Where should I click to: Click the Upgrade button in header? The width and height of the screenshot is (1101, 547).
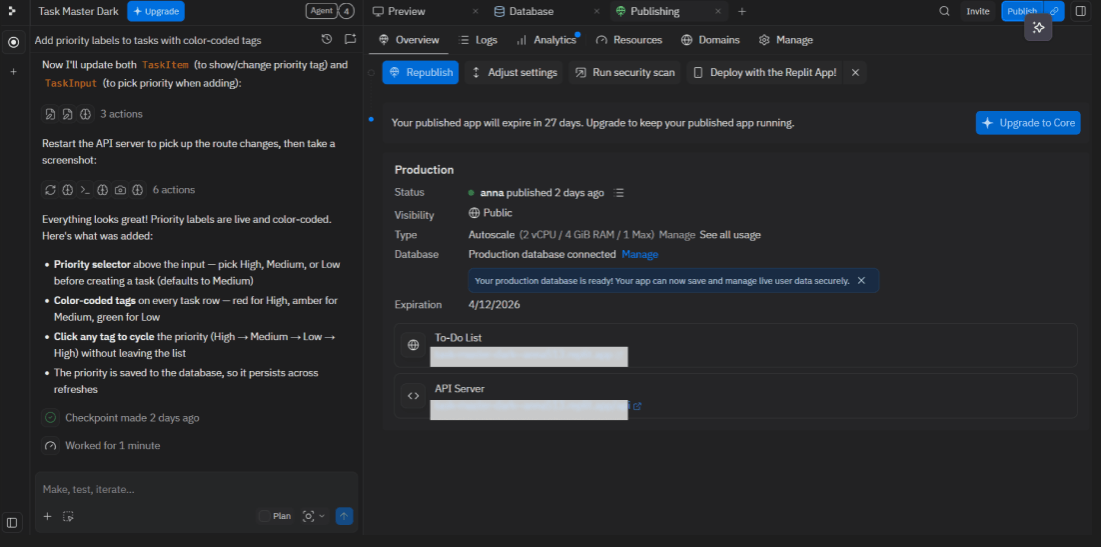coord(156,11)
